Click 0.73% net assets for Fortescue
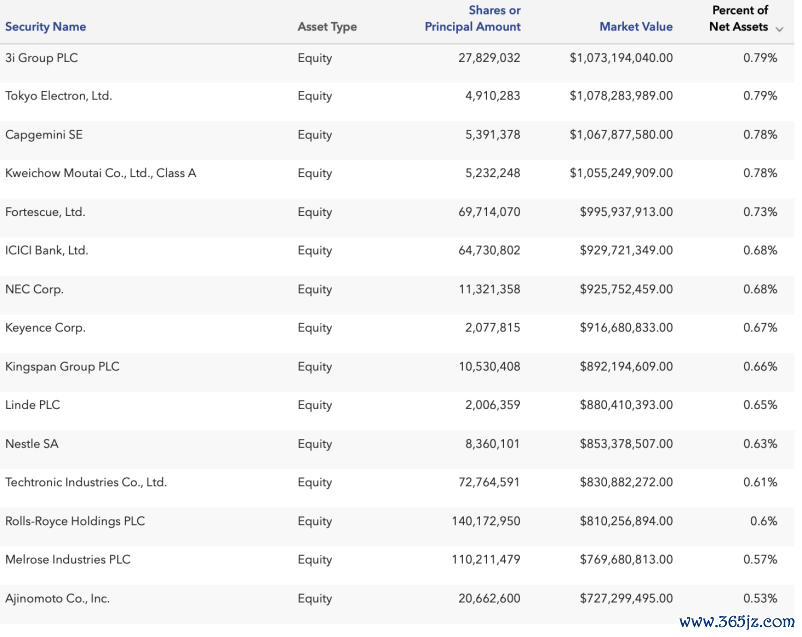Screen dimensions: 802x637 [760, 212]
